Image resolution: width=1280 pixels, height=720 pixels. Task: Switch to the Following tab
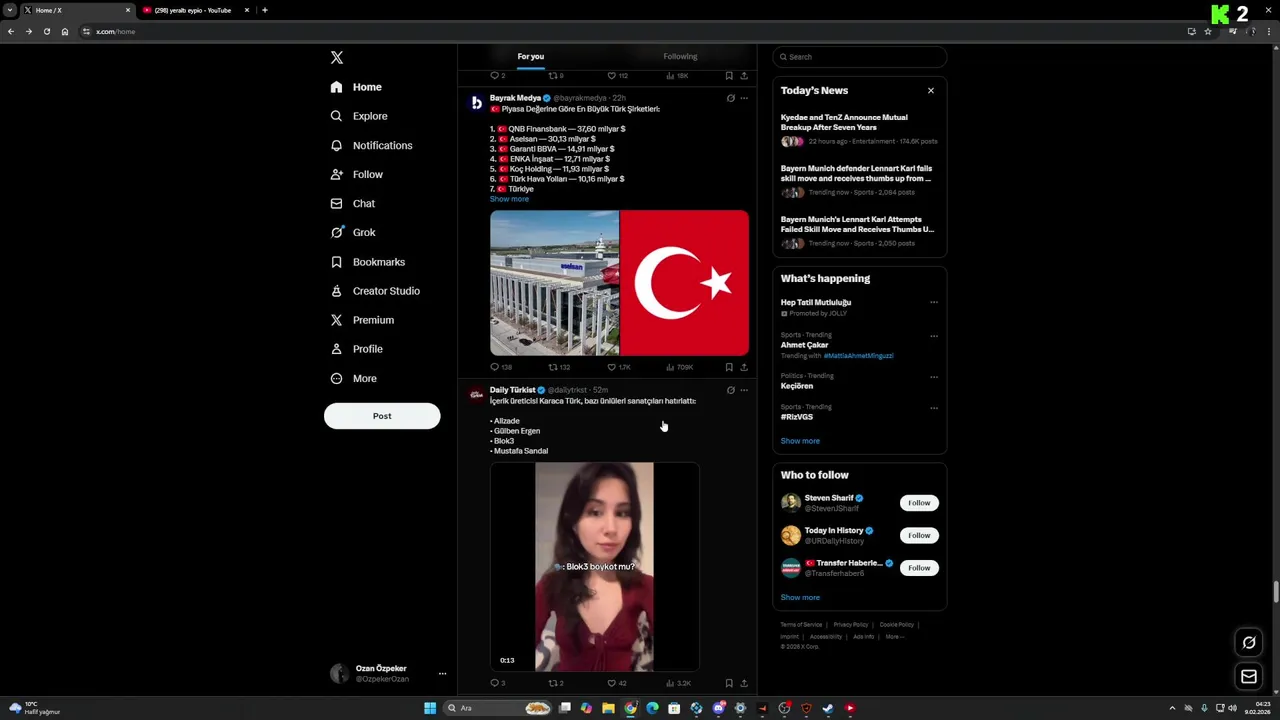(680, 57)
